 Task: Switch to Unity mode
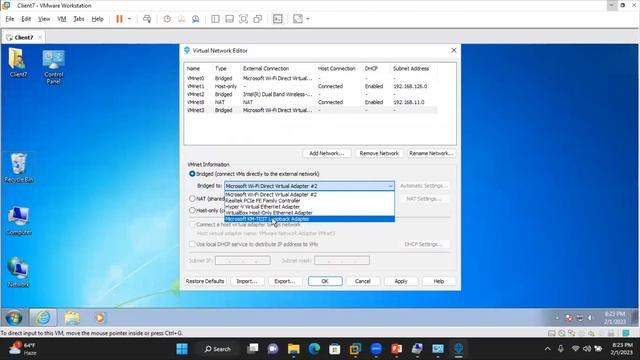[258, 19]
